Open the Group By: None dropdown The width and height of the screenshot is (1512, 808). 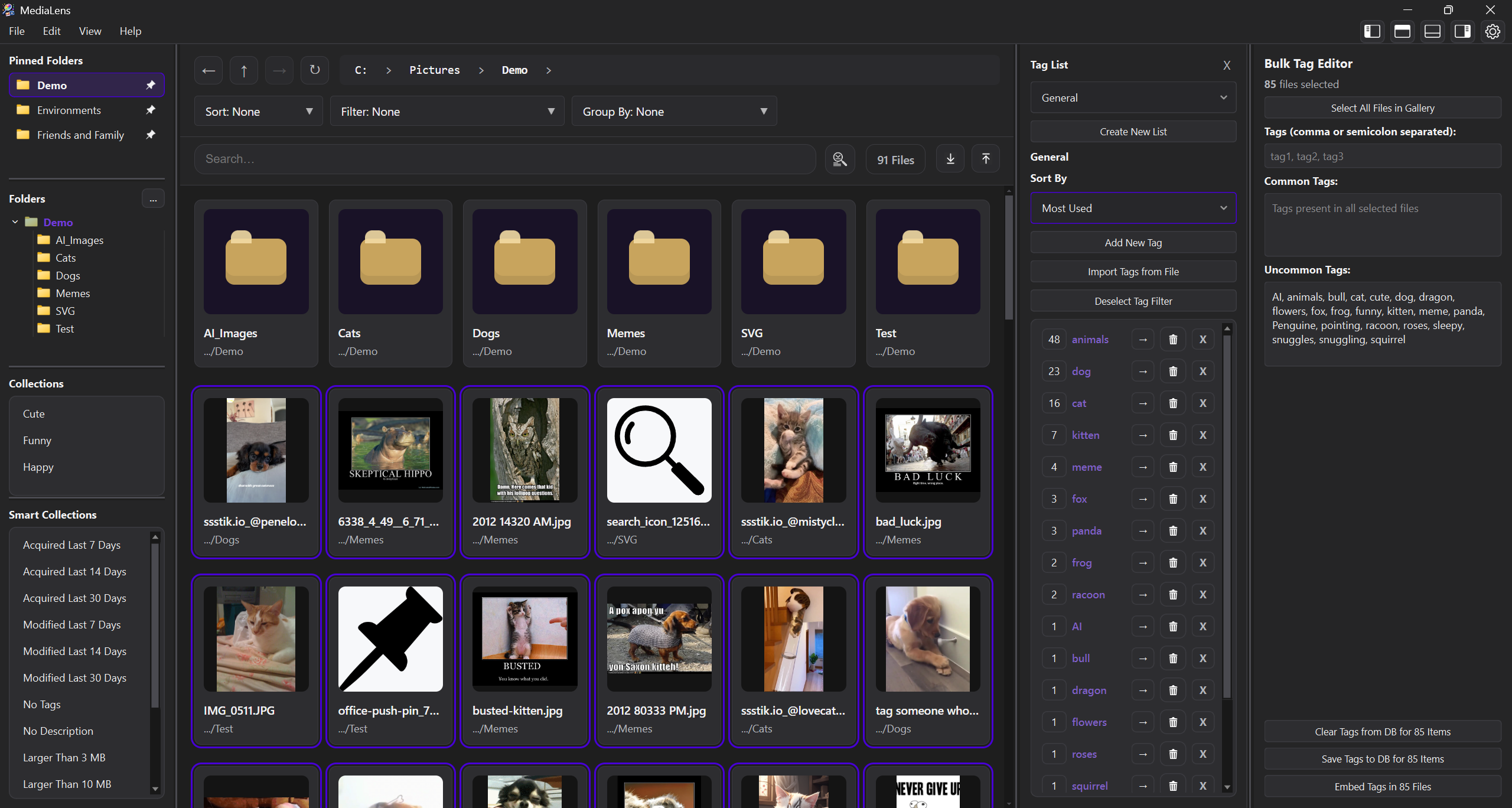click(x=674, y=110)
